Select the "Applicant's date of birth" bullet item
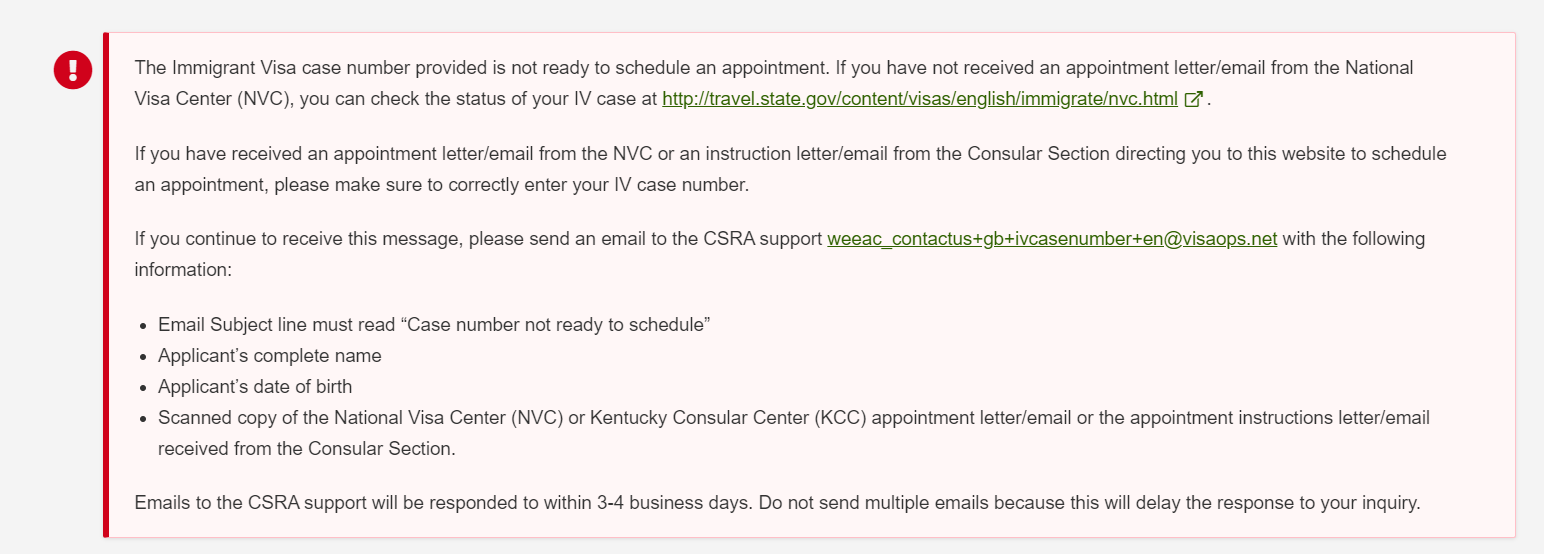Screen dimensions: 1544x554 255,386
